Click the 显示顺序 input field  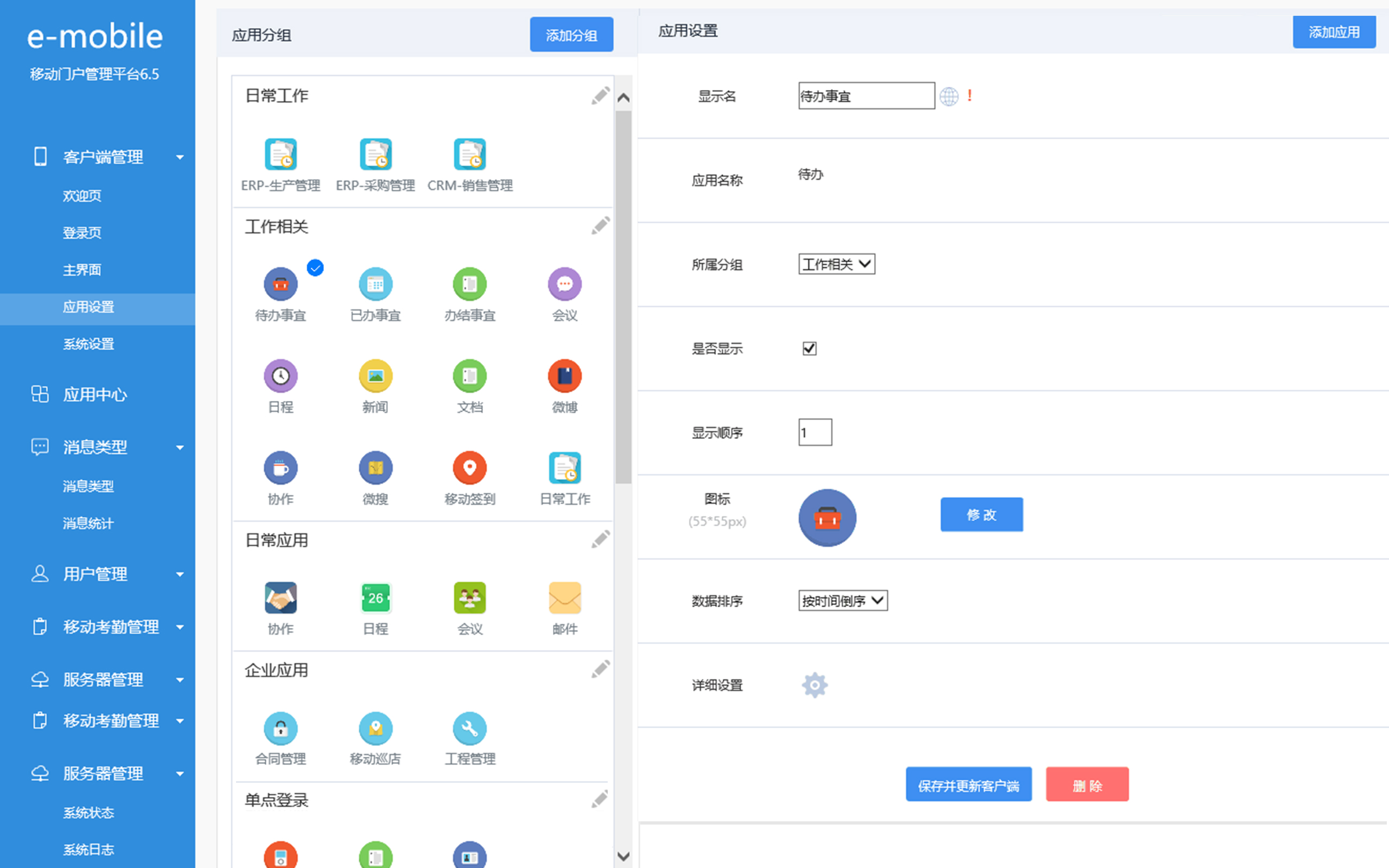pyautogui.click(x=814, y=432)
